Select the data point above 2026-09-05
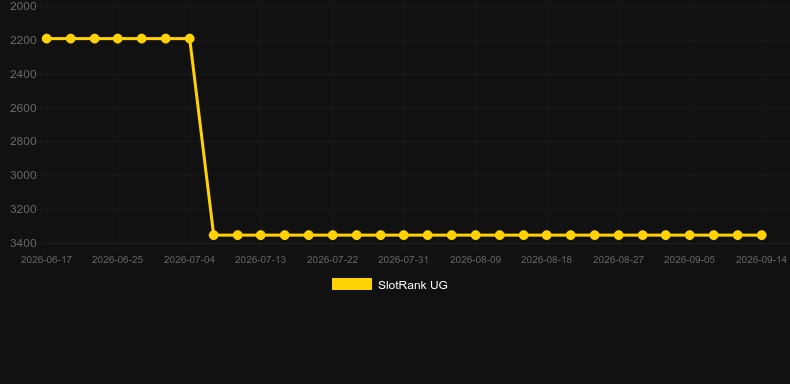 690,235
